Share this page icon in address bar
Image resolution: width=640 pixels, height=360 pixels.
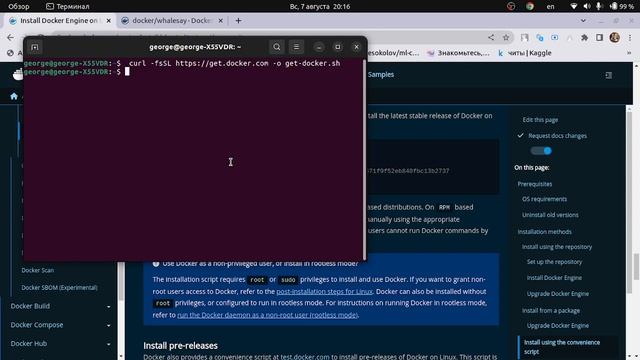click(491, 38)
